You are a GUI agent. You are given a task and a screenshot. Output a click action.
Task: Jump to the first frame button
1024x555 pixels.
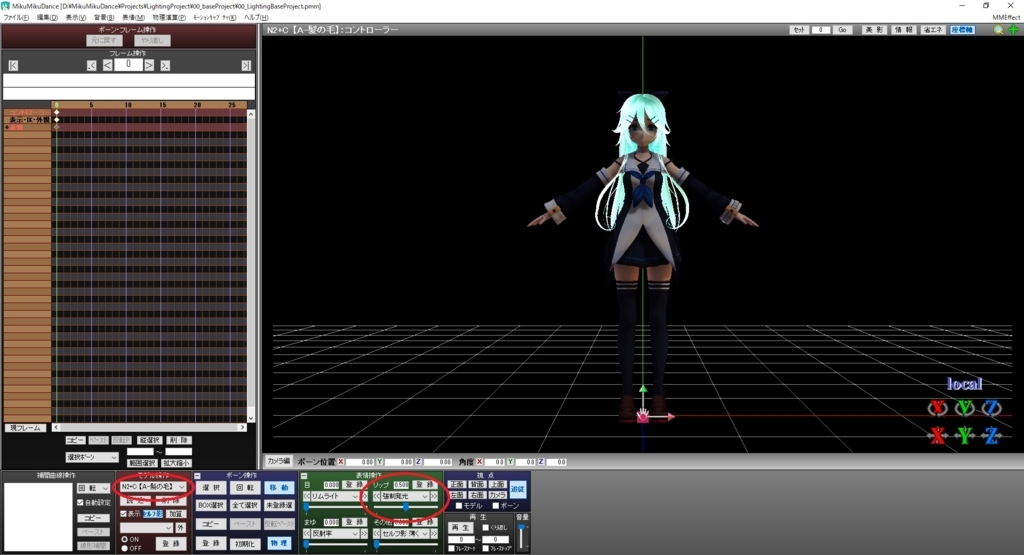13,65
